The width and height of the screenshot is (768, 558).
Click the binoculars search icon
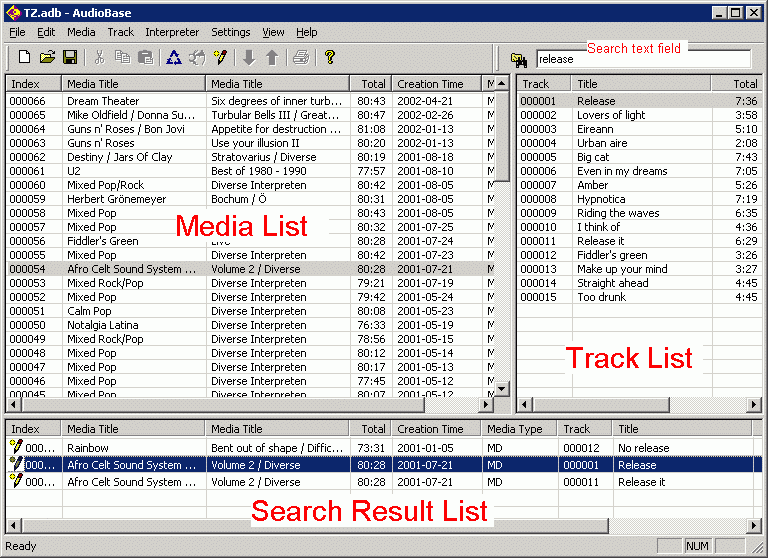519,60
